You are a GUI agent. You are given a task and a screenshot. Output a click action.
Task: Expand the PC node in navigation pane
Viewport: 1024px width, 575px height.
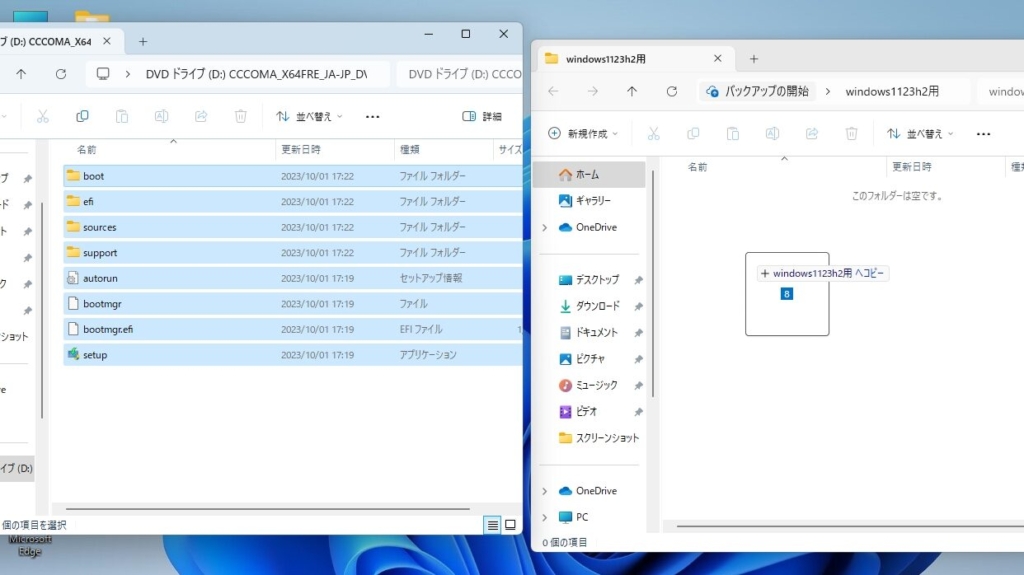pos(545,517)
